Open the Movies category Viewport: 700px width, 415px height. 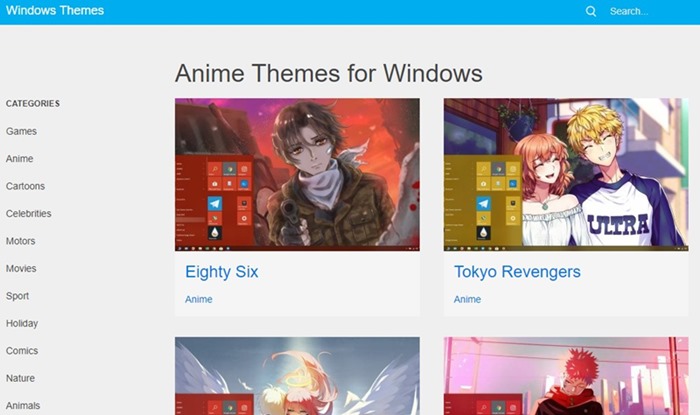[x=21, y=268]
